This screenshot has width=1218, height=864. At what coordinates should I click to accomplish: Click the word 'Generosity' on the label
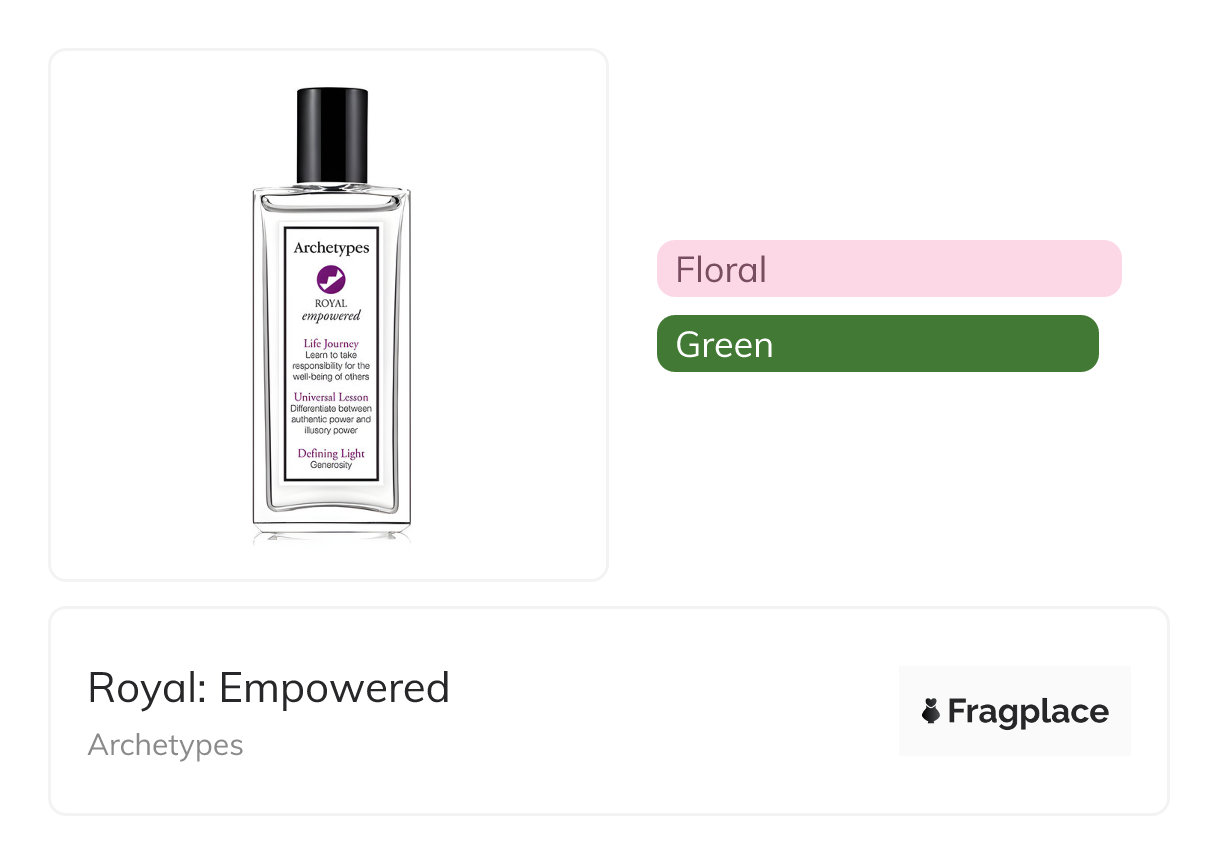(331, 465)
